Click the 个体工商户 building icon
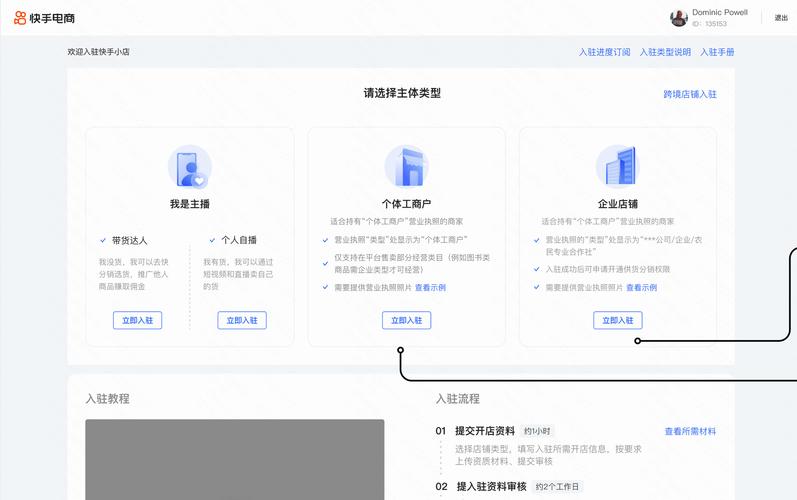Viewport: 797px width, 500px height. (406, 167)
